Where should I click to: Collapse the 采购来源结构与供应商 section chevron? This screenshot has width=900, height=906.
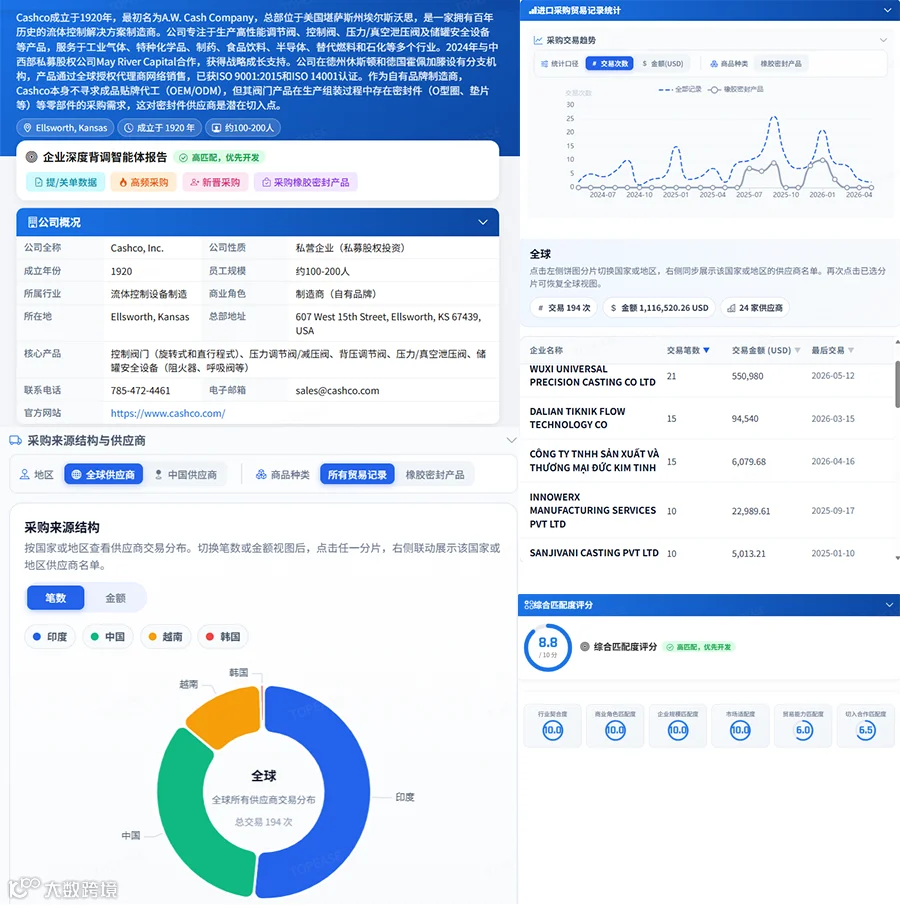pos(511,440)
